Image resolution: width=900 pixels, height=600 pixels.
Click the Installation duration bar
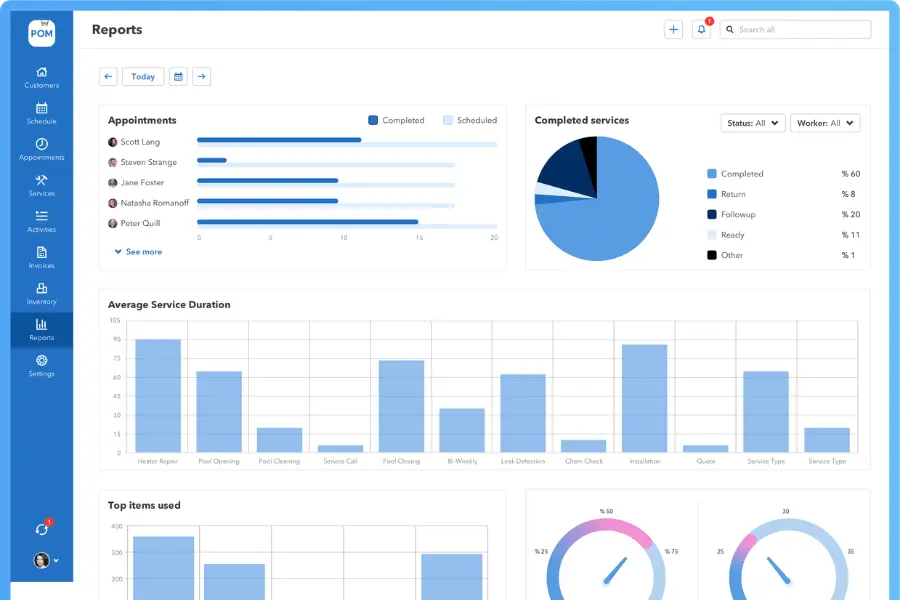(645, 398)
